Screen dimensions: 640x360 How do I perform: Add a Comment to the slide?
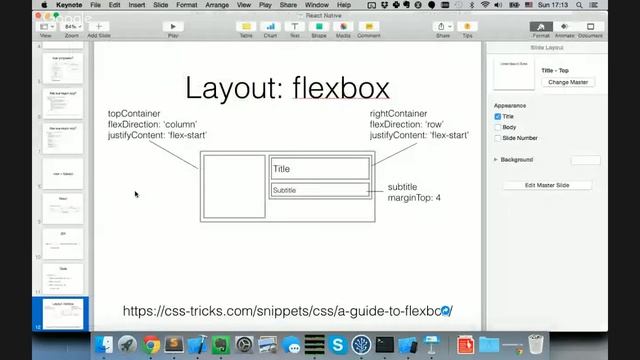tap(369, 27)
